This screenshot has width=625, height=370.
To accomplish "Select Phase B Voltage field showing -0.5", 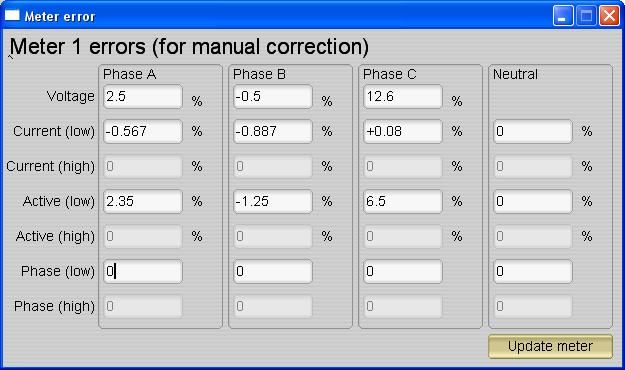I will (273, 96).
